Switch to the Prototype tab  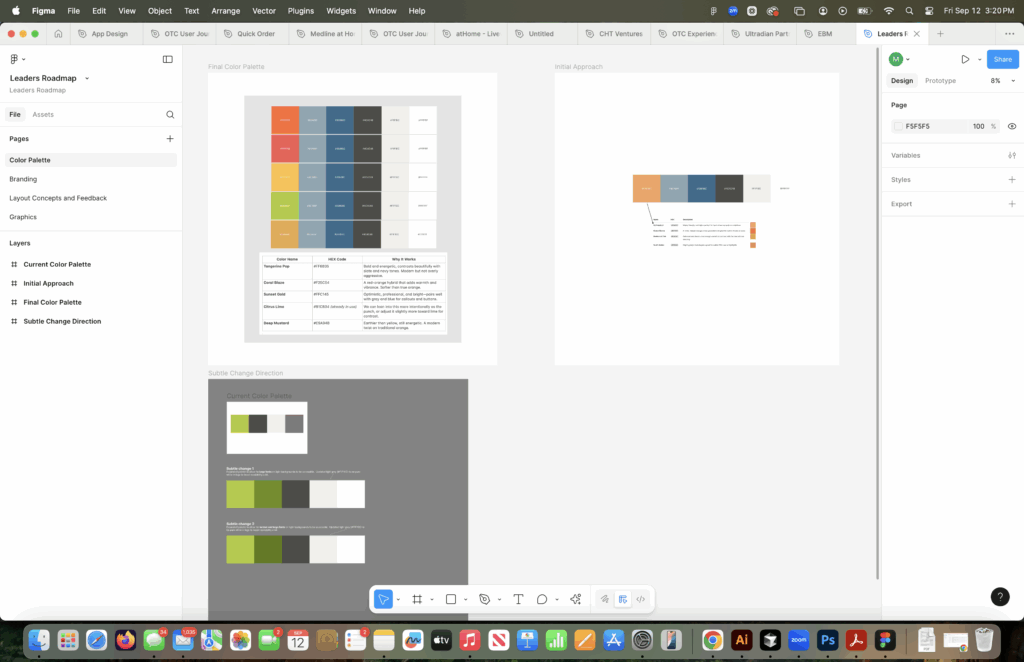(940, 81)
